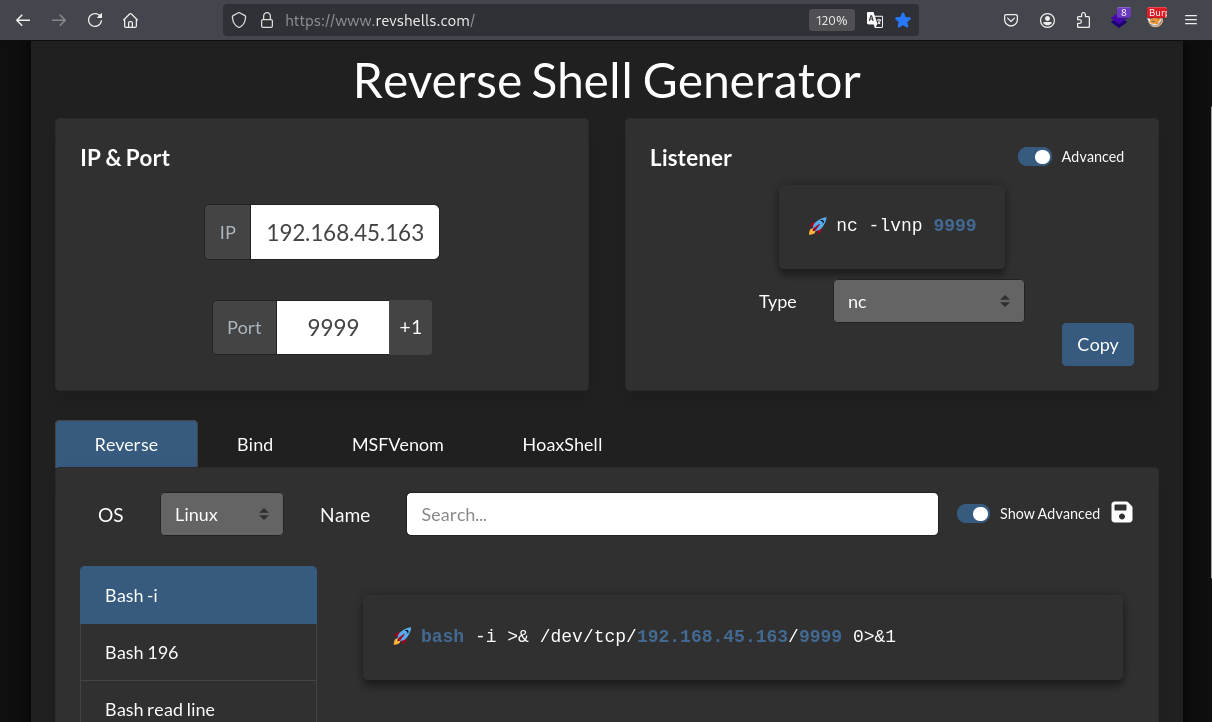Open the listener Type dropdown
The height and width of the screenshot is (722, 1212).
(929, 301)
